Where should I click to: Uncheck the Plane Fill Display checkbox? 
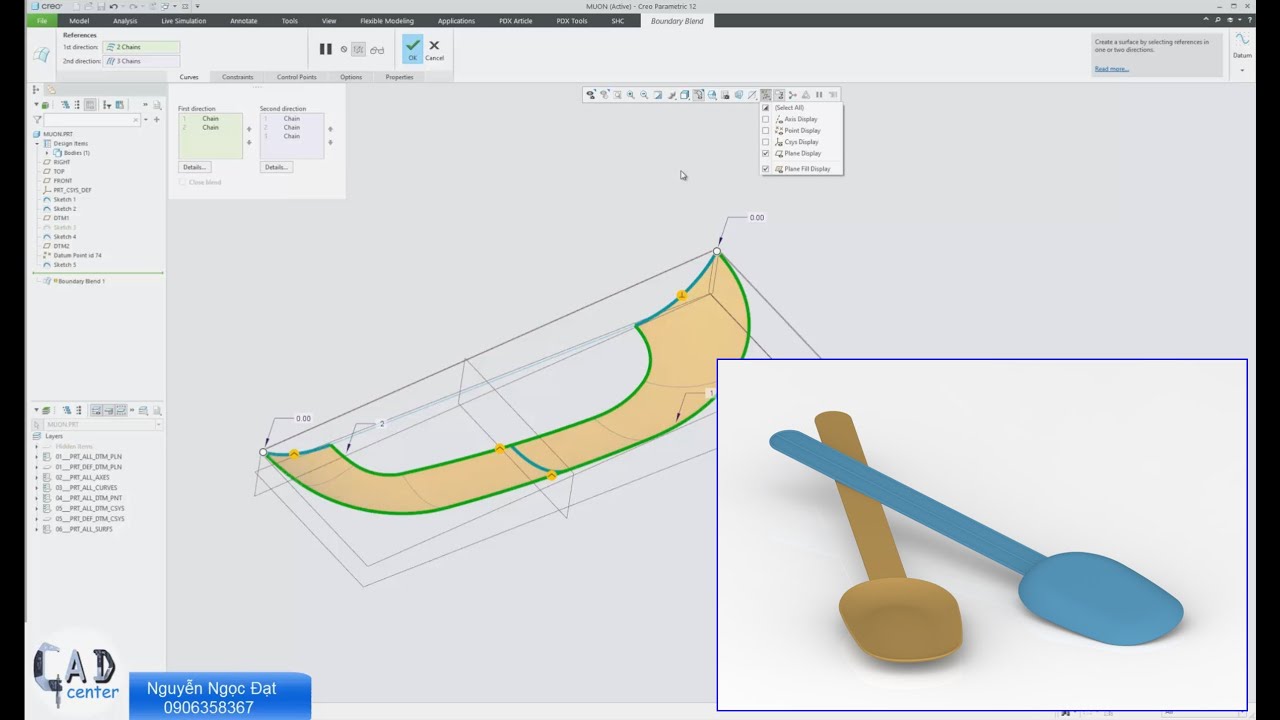766,169
